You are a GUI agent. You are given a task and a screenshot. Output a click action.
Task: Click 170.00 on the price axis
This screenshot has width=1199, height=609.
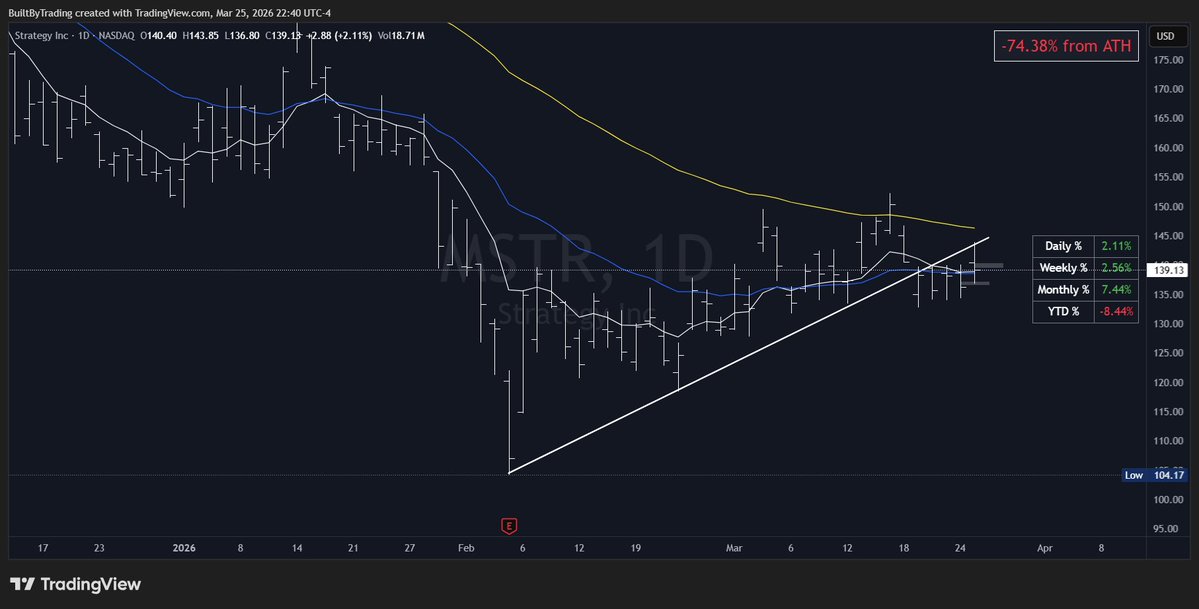1166,89
